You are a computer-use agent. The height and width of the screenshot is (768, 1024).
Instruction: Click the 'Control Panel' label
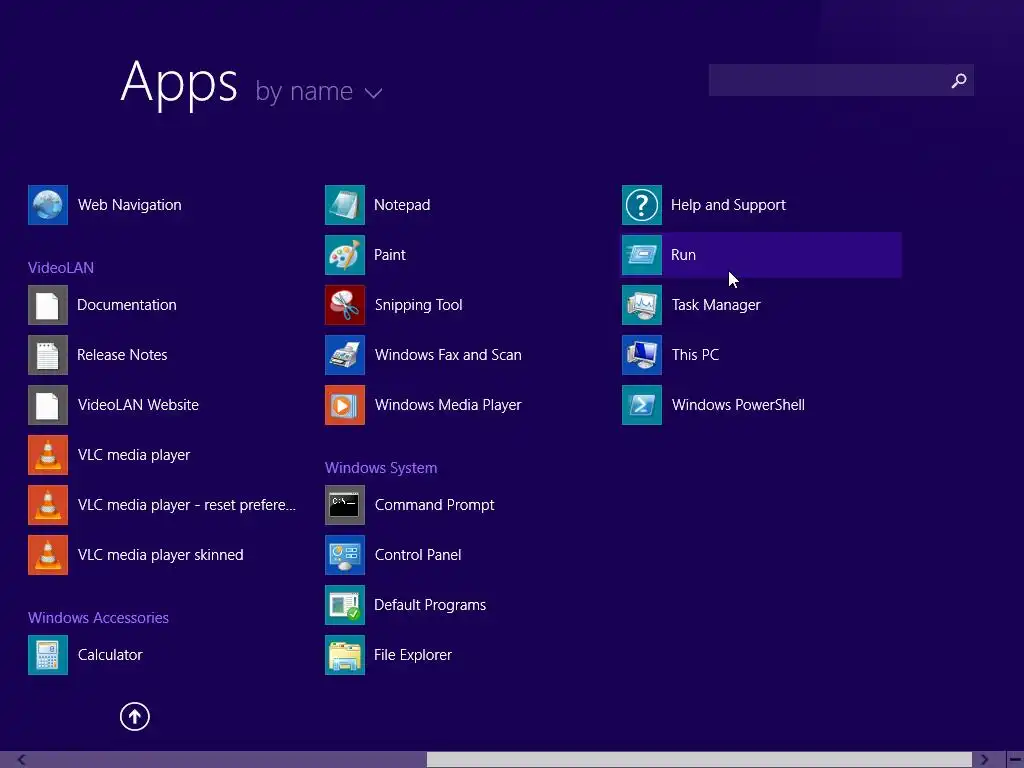[x=418, y=555]
